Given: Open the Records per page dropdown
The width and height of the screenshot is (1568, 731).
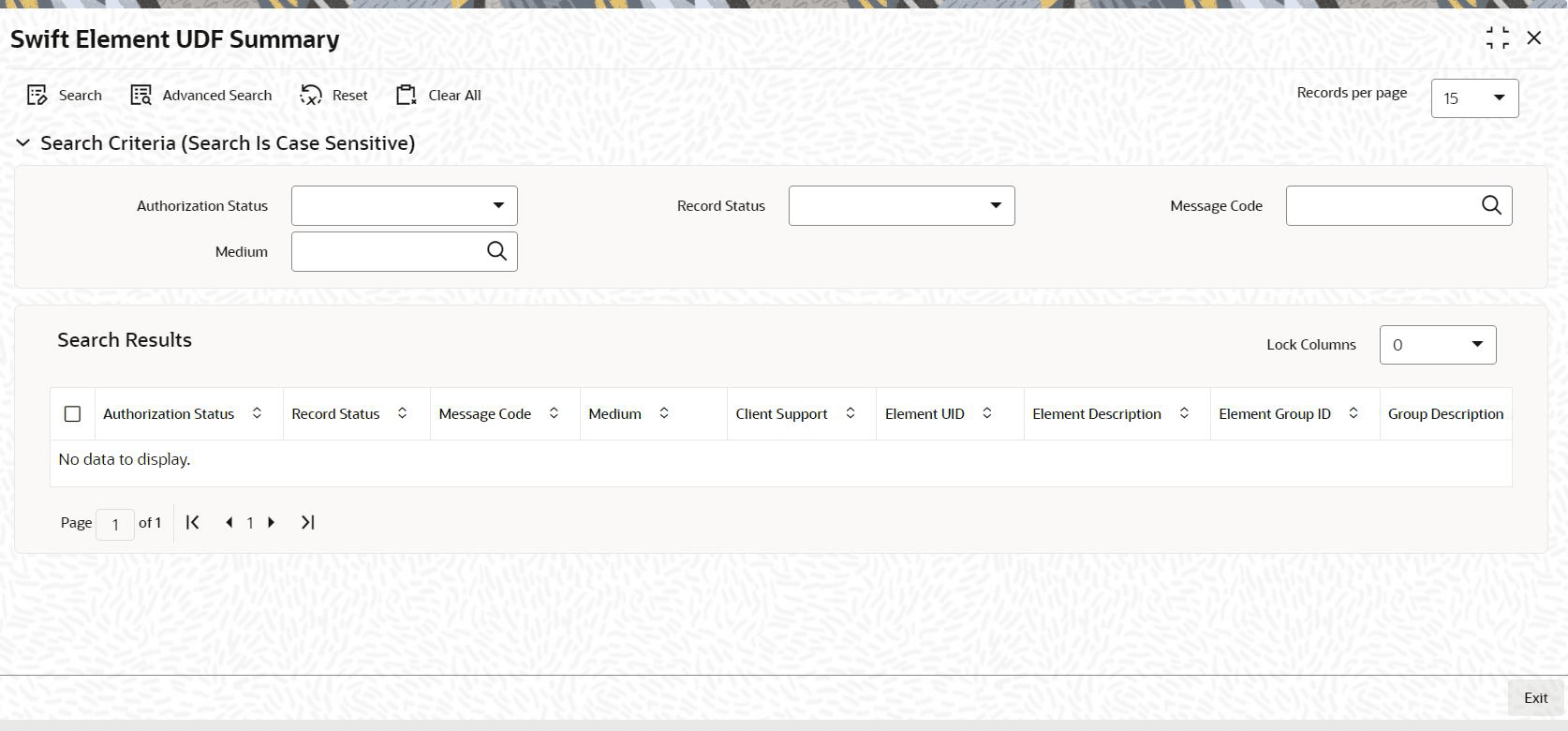Looking at the screenshot, I should point(1474,98).
